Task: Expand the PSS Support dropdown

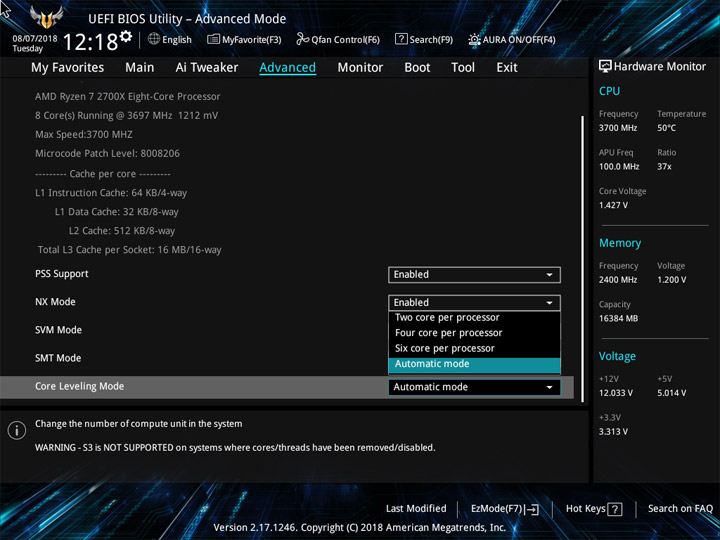Action: pyautogui.click(x=474, y=275)
